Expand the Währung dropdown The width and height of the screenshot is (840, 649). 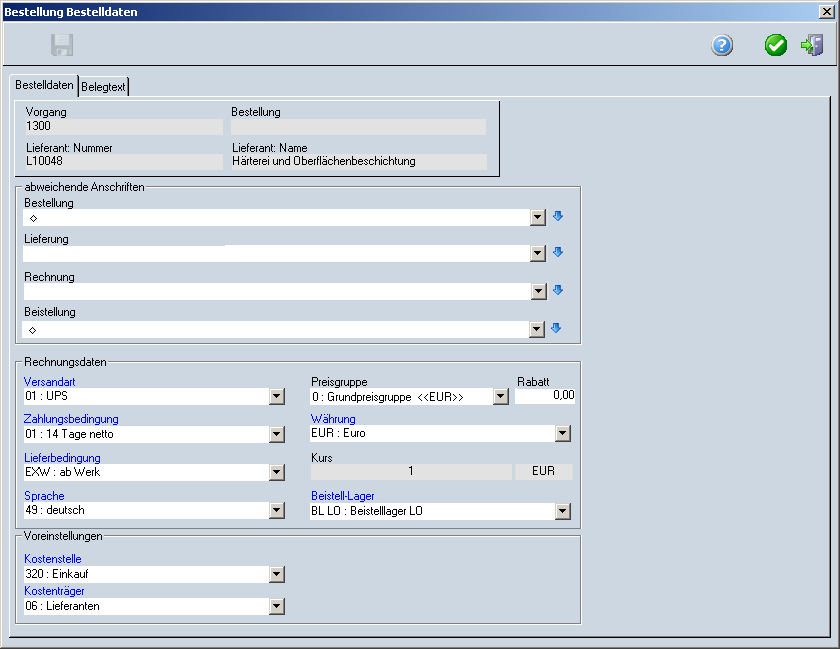pyautogui.click(x=562, y=434)
